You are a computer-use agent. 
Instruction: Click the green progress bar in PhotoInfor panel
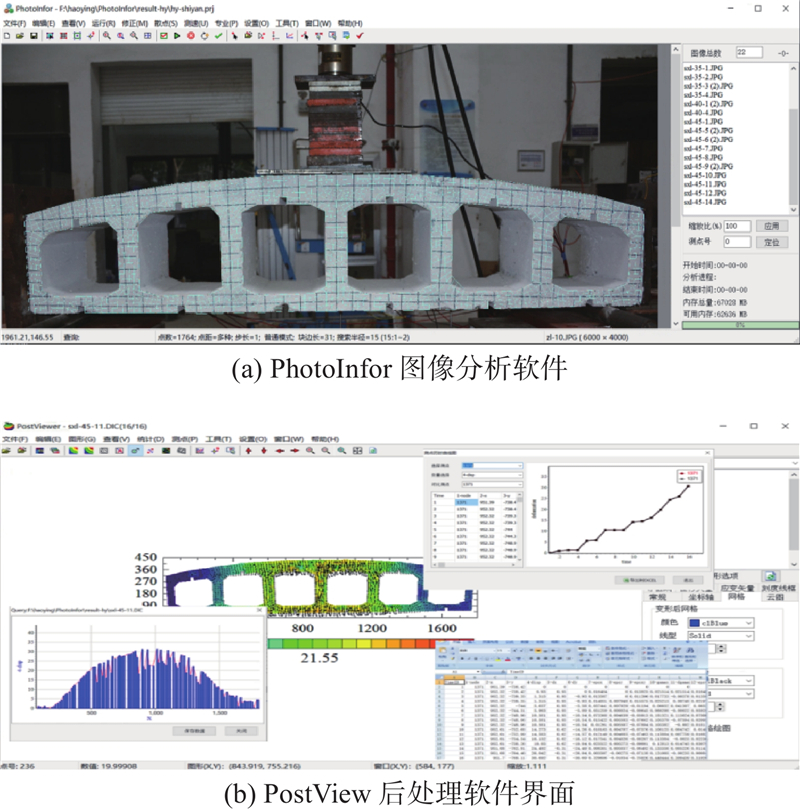740,325
